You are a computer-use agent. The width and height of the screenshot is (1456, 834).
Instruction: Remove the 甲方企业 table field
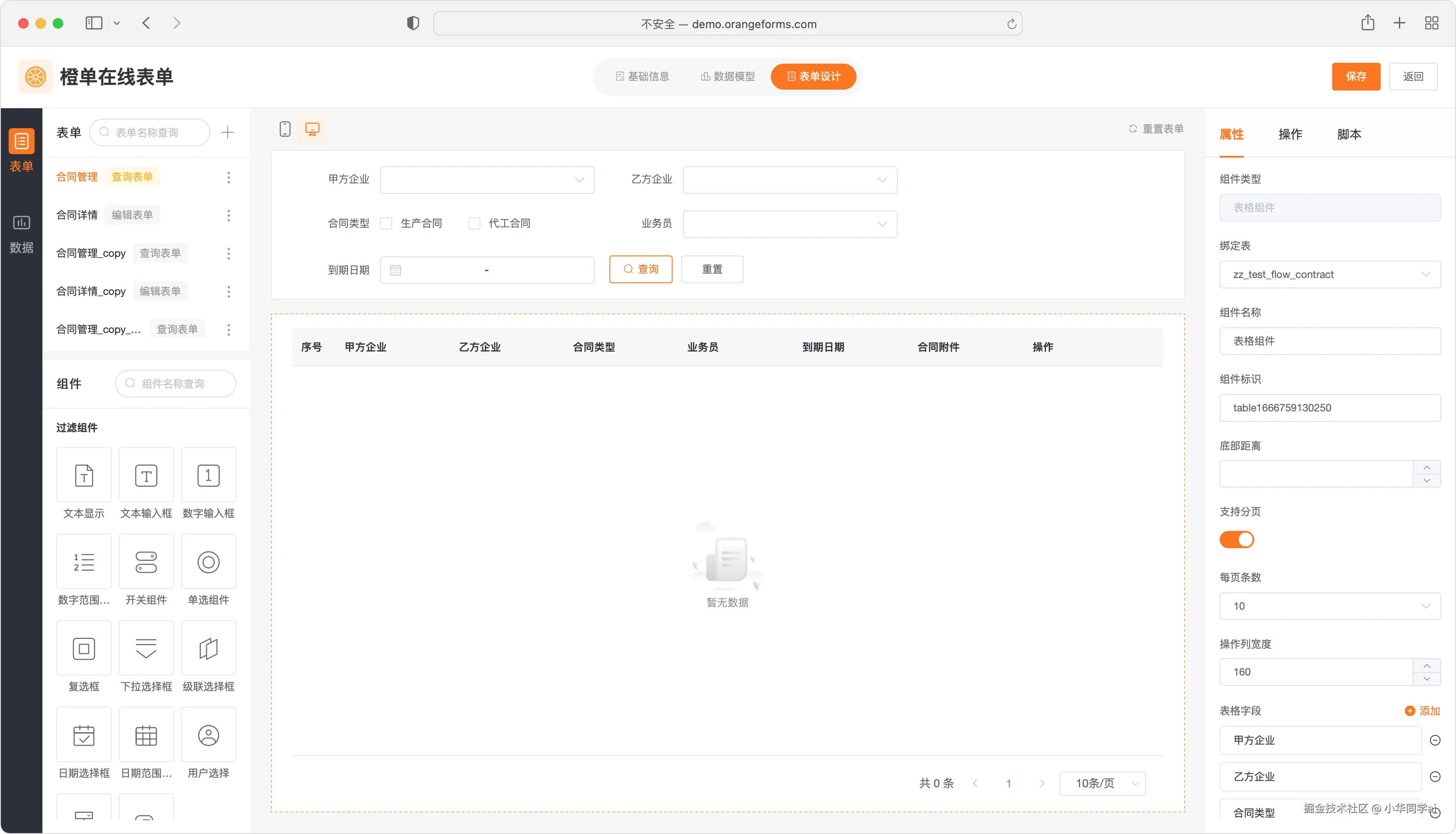[x=1435, y=740]
